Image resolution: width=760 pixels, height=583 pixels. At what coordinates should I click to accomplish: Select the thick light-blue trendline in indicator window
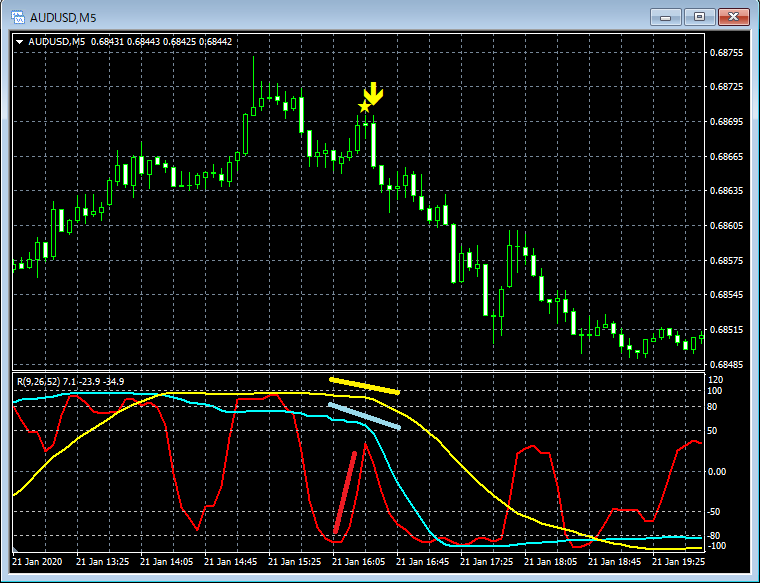pos(364,416)
